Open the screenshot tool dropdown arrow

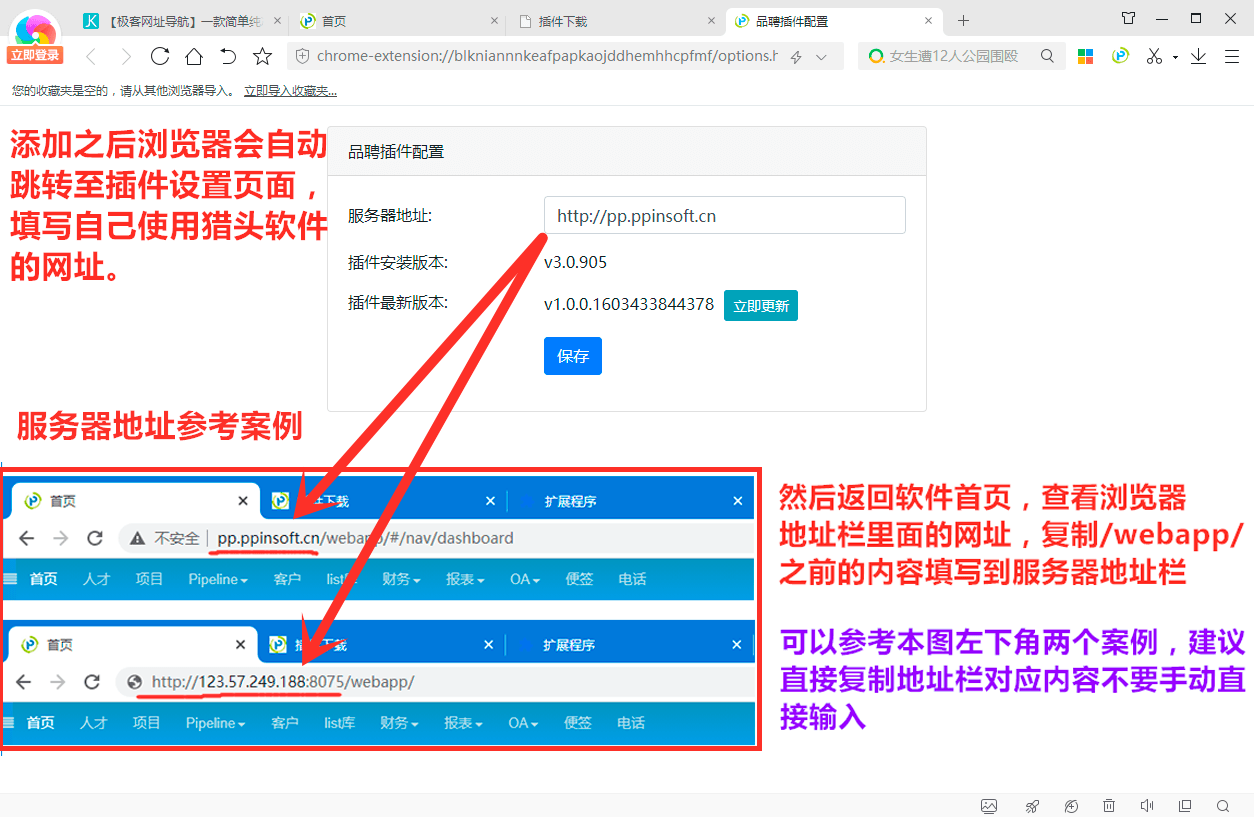(x=1175, y=57)
